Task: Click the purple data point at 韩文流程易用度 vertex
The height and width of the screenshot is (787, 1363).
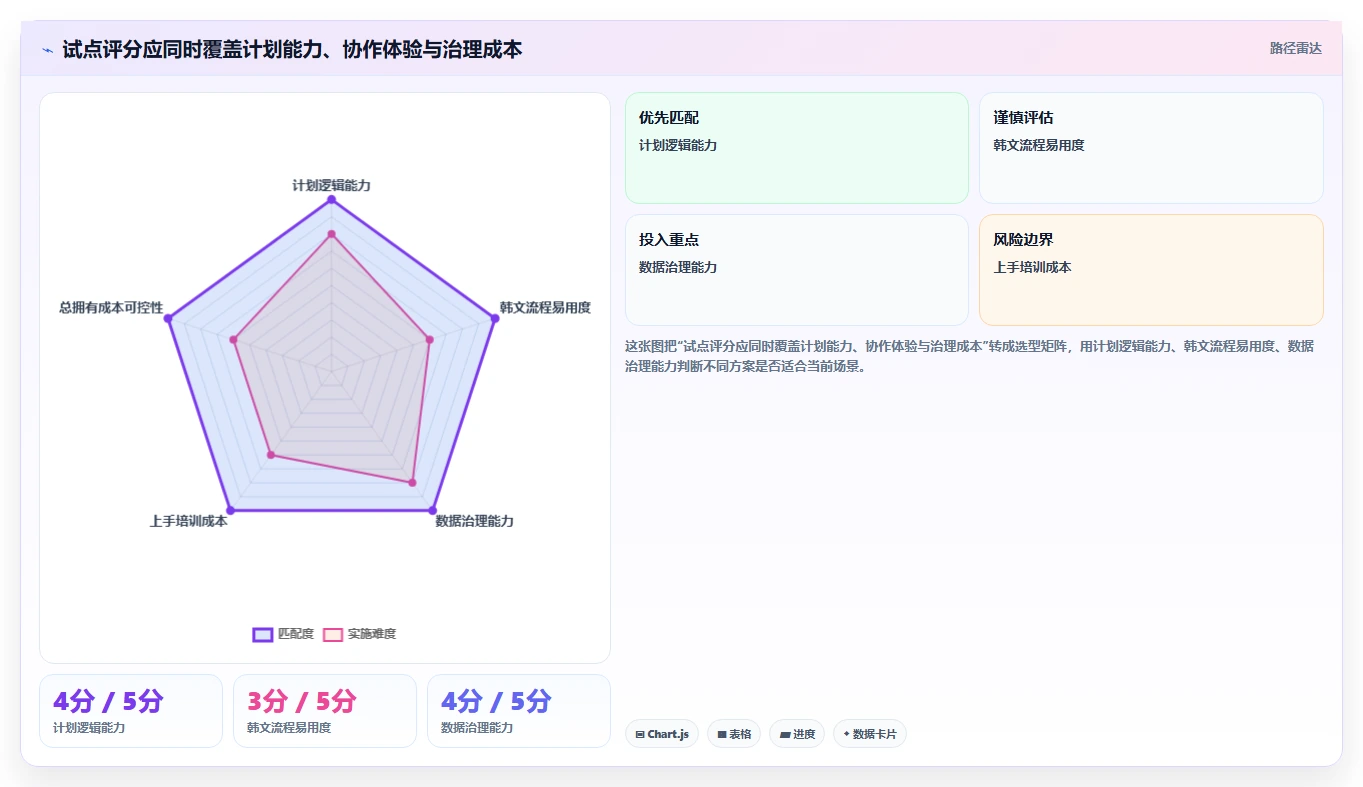Action: tap(495, 319)
